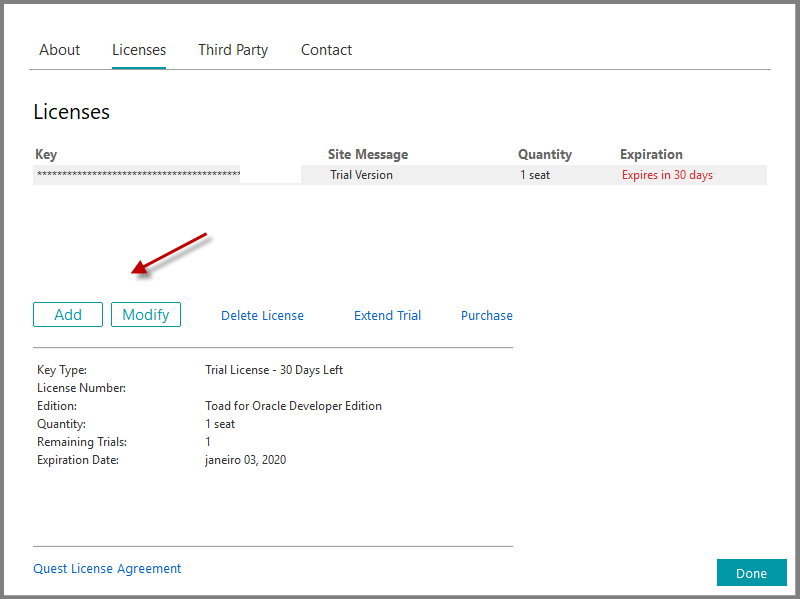Screen dimensions: 800x599
Task: Click the Modify button
Action: pos(146,314)
